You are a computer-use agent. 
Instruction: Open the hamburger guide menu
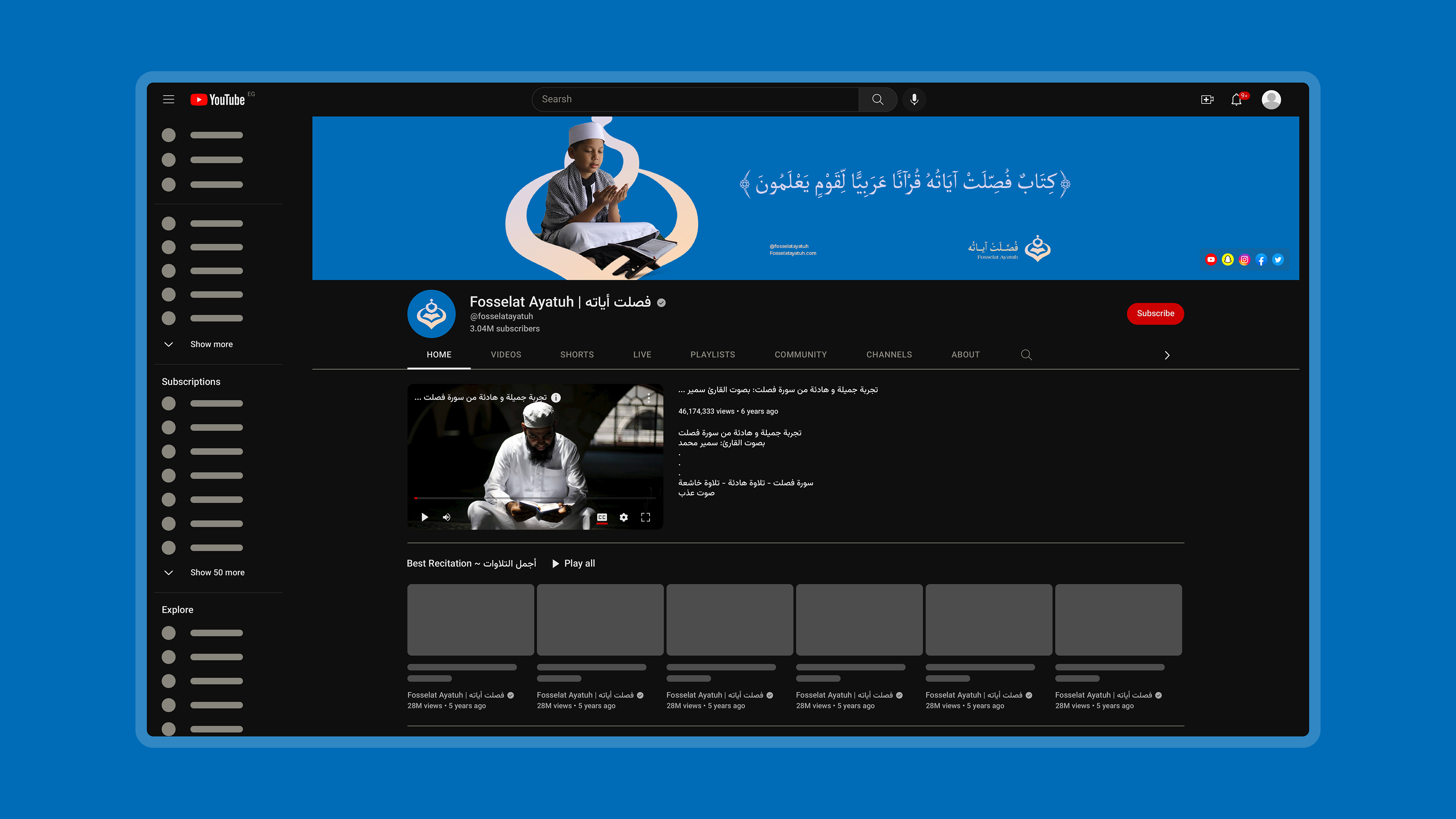tap(168, 99)
